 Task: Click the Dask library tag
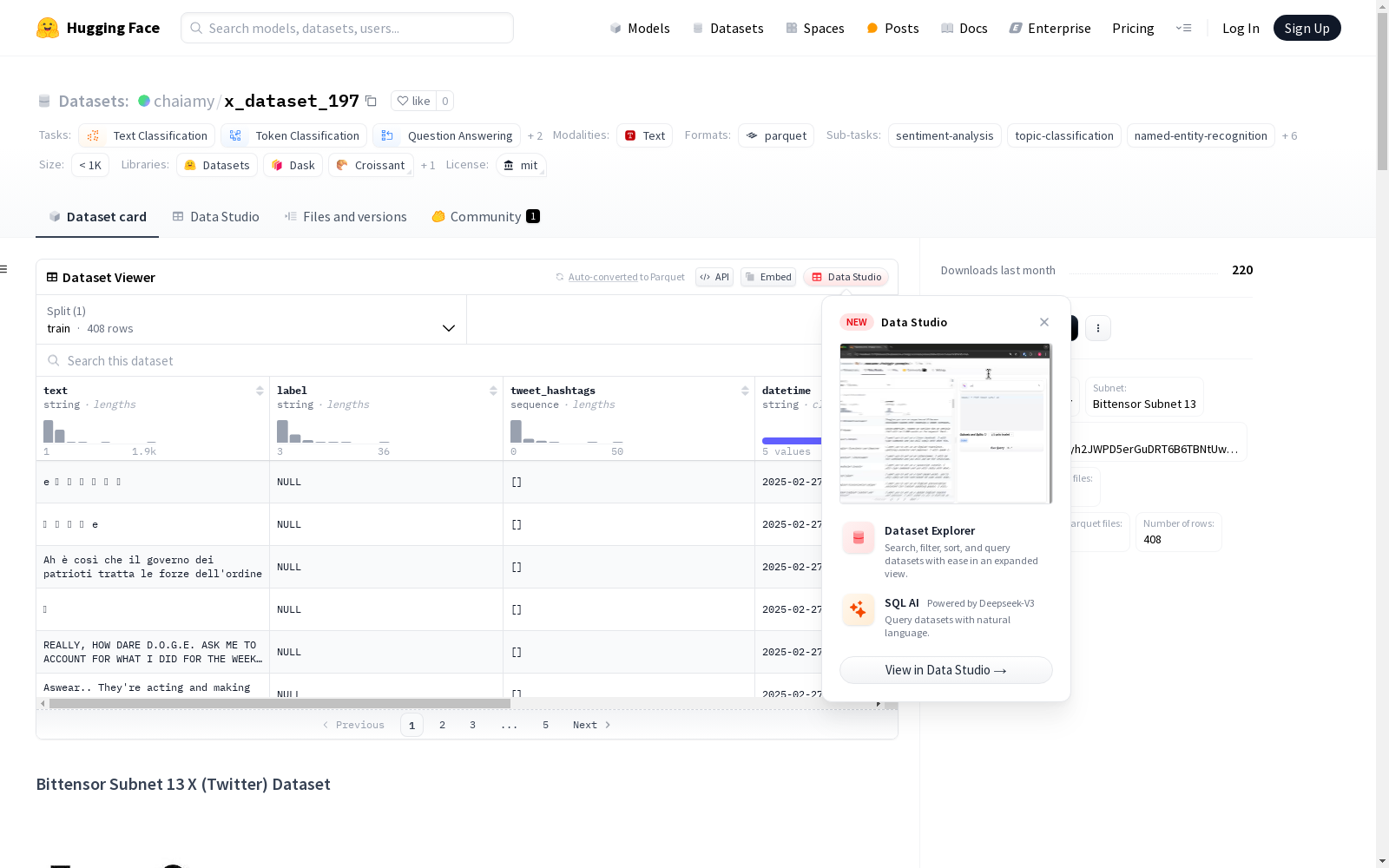293,165
